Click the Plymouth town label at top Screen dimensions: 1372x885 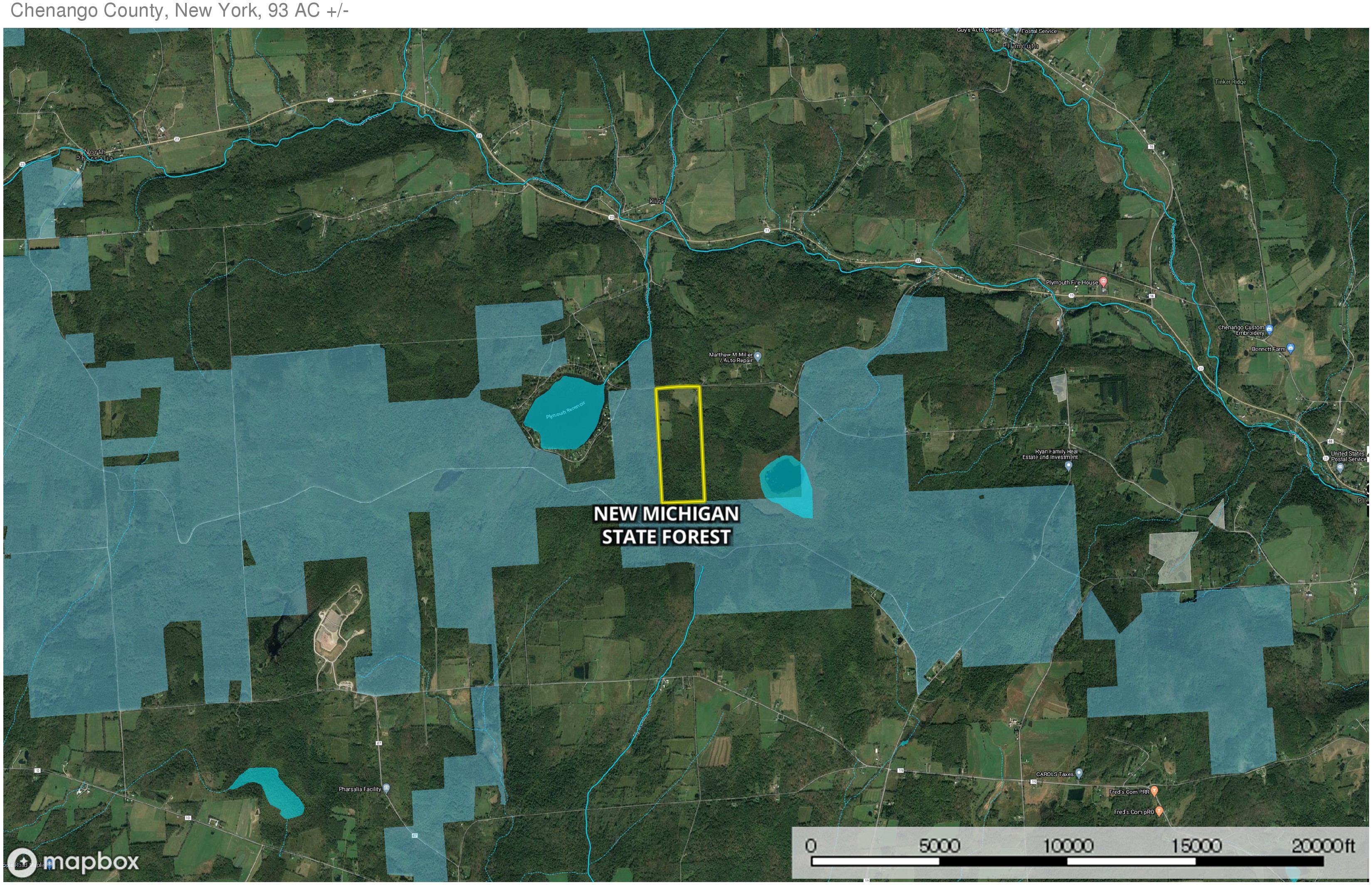coord(1020,45)
